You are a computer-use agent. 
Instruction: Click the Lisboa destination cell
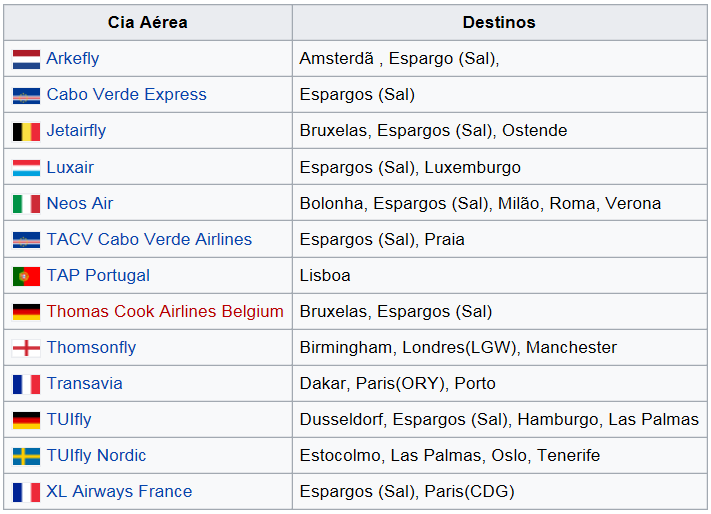click(x=499, y=276)
